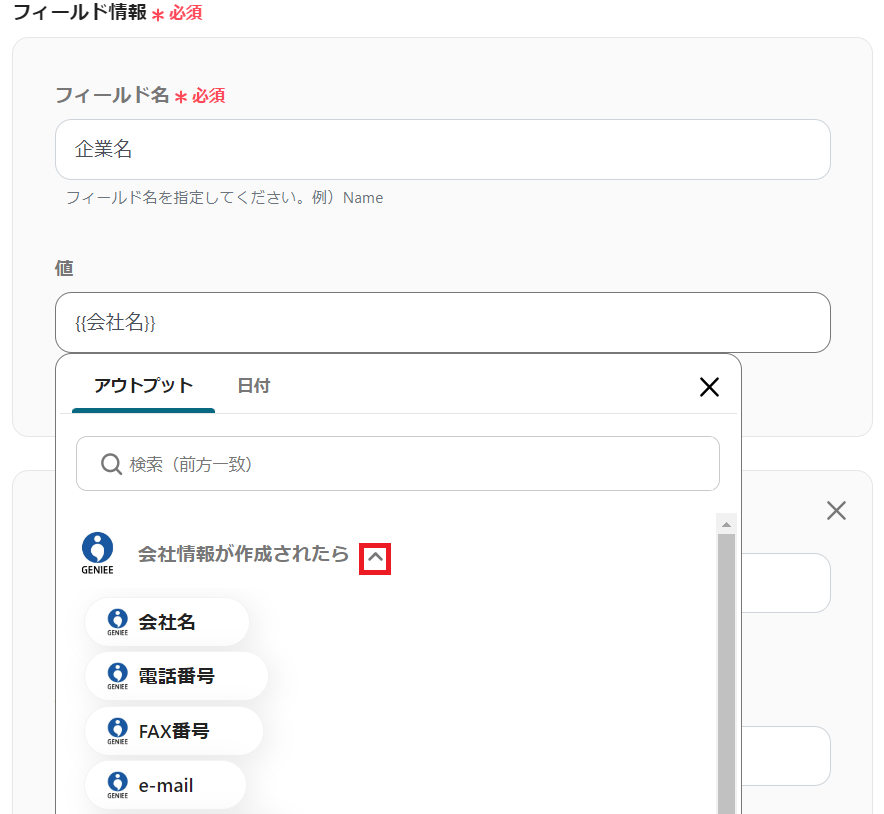Click the 値 field containing {{会社名}}

(x=442, y=322)
